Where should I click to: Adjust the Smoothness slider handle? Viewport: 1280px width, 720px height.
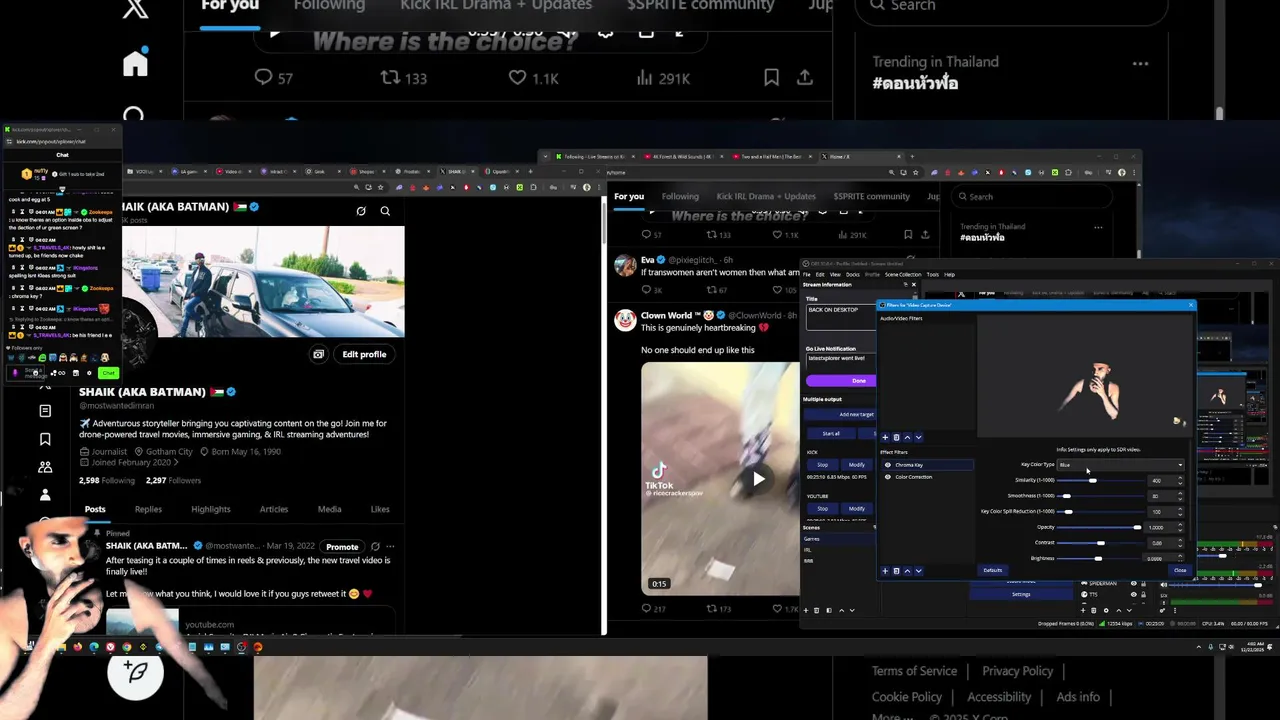click(1067, 496)
